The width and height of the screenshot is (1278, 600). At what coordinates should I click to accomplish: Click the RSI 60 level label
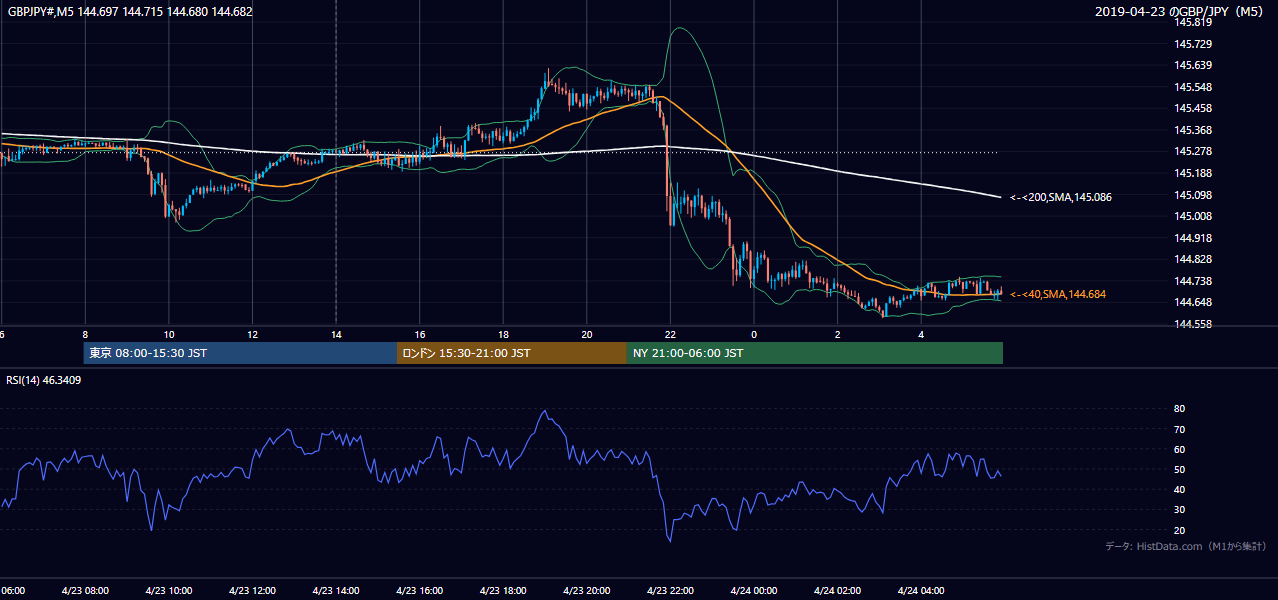[1180, 449]
